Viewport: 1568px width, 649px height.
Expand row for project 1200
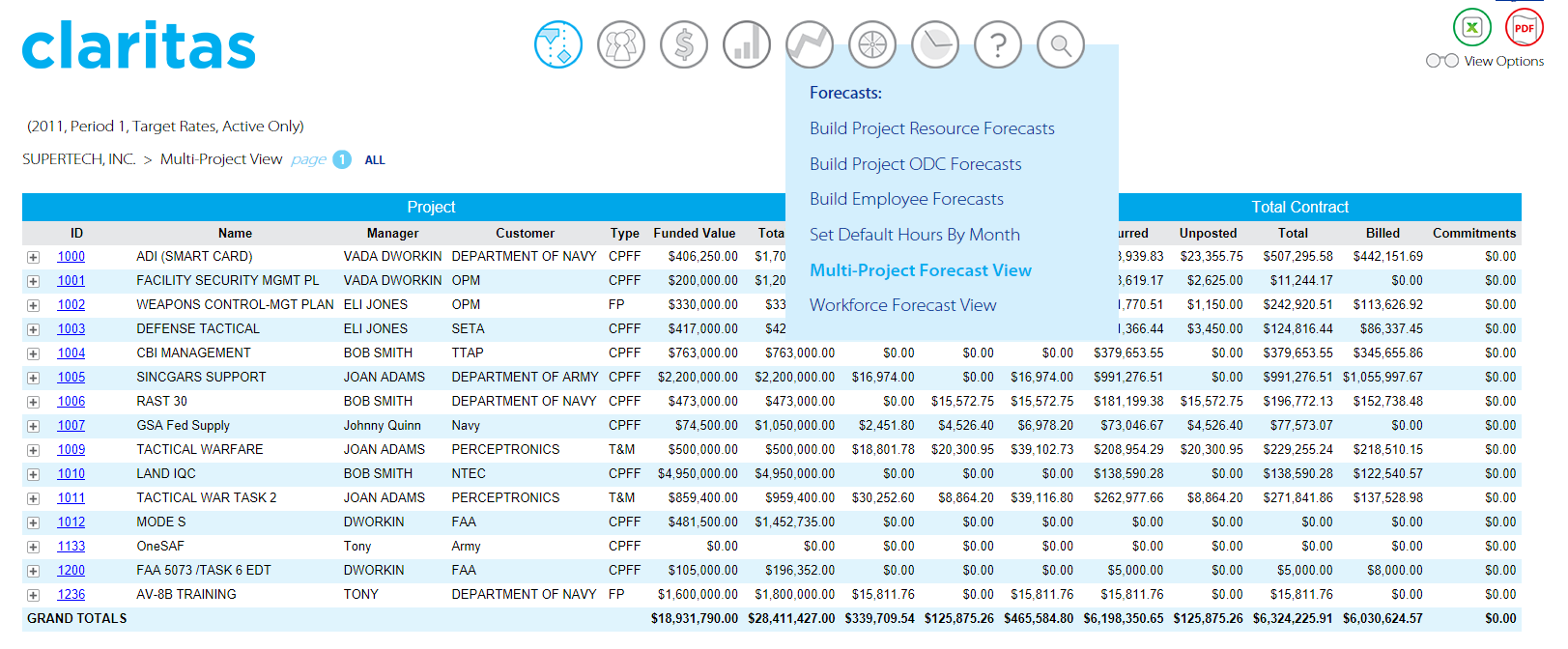point(33,571)
